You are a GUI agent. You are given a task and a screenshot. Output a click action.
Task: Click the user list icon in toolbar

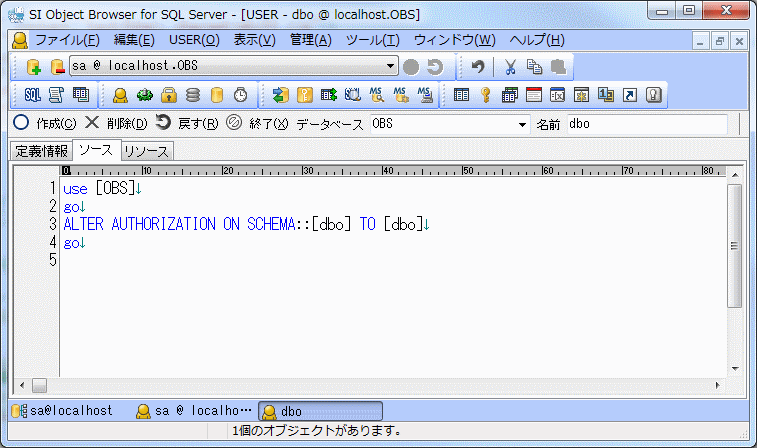pyautogui.click(x=120, y=95)
